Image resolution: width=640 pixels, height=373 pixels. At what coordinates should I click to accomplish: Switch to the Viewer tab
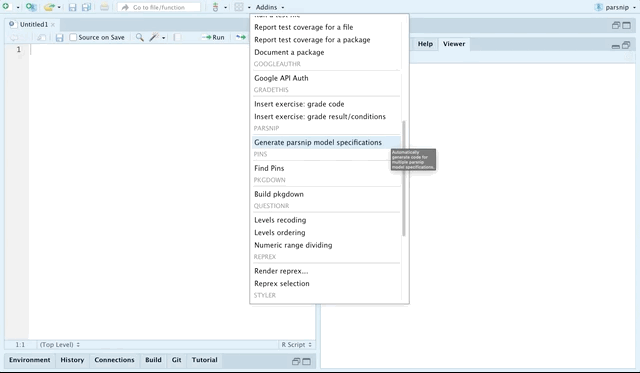[454, 44]
